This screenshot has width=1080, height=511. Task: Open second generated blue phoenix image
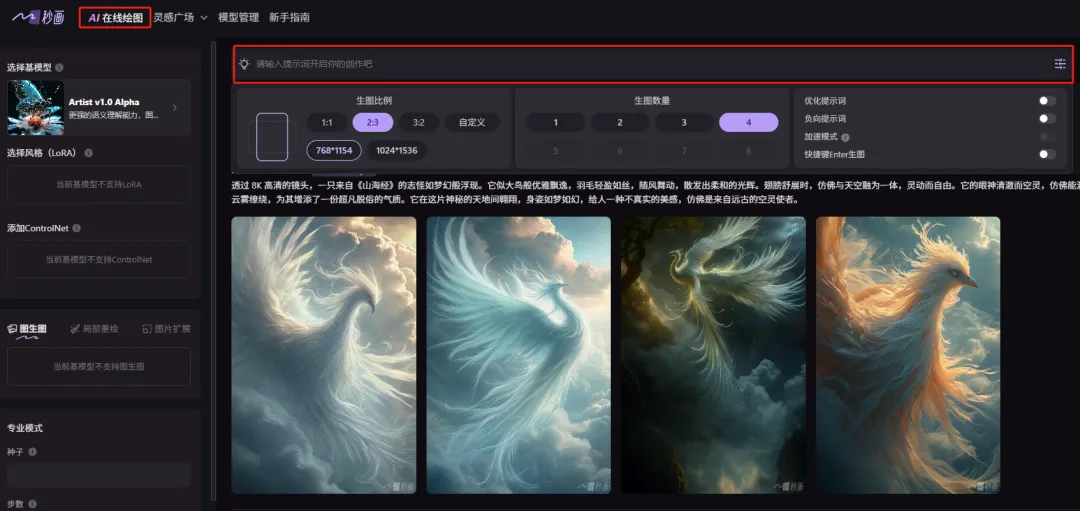[x=519, y=355]
